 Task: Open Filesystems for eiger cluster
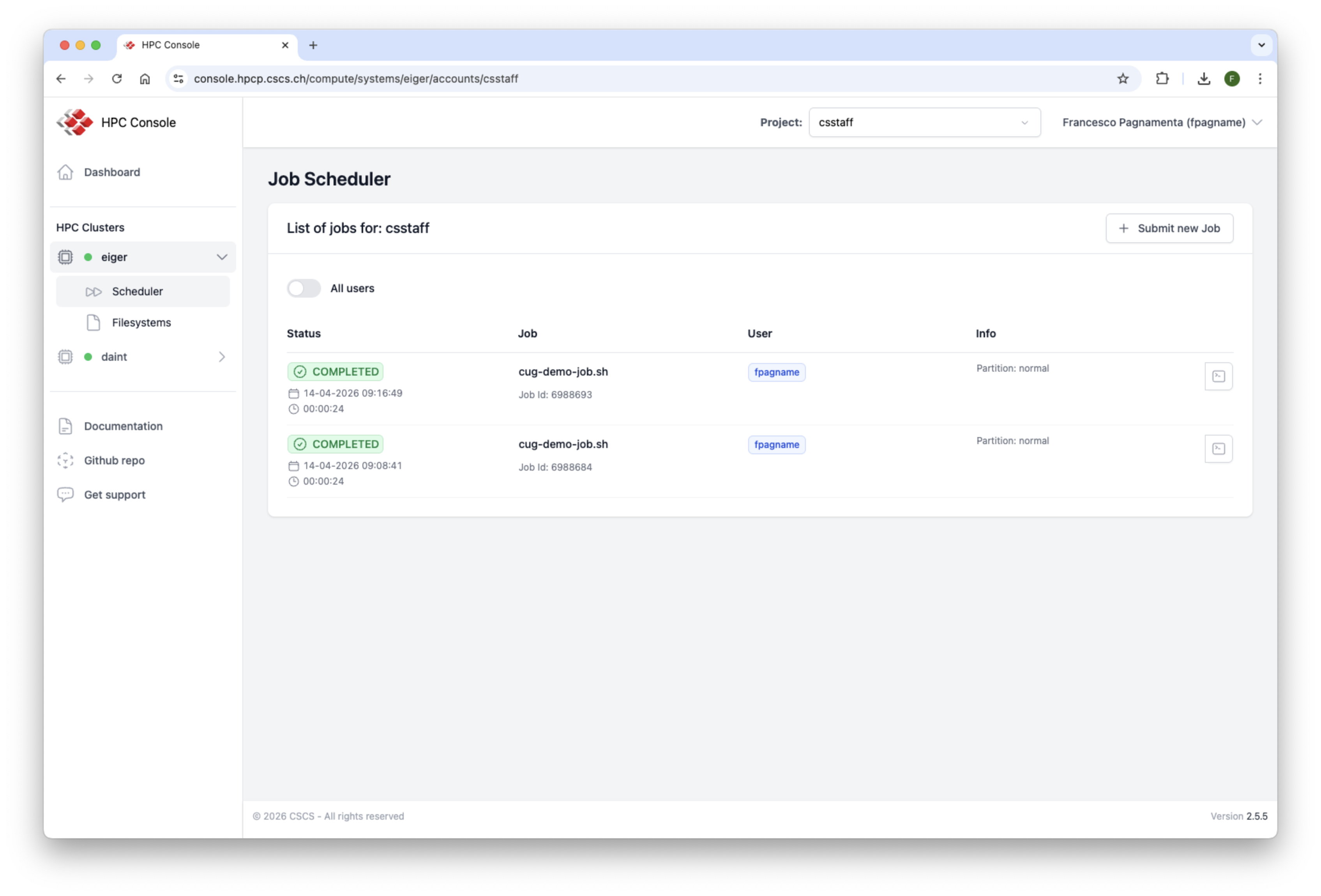pos(141,322)
